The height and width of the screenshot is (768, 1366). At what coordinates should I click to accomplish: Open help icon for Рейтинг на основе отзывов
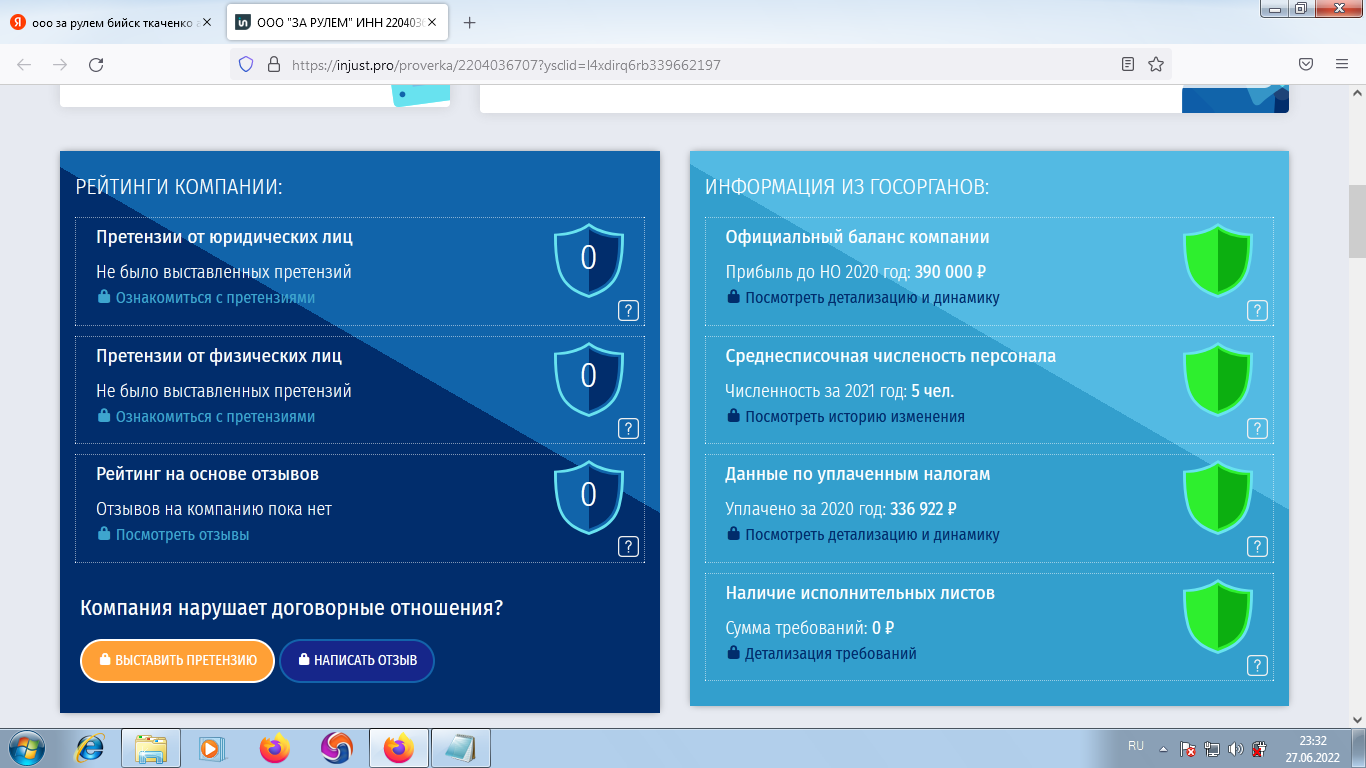pyautogui.click(x=628, y=546)
